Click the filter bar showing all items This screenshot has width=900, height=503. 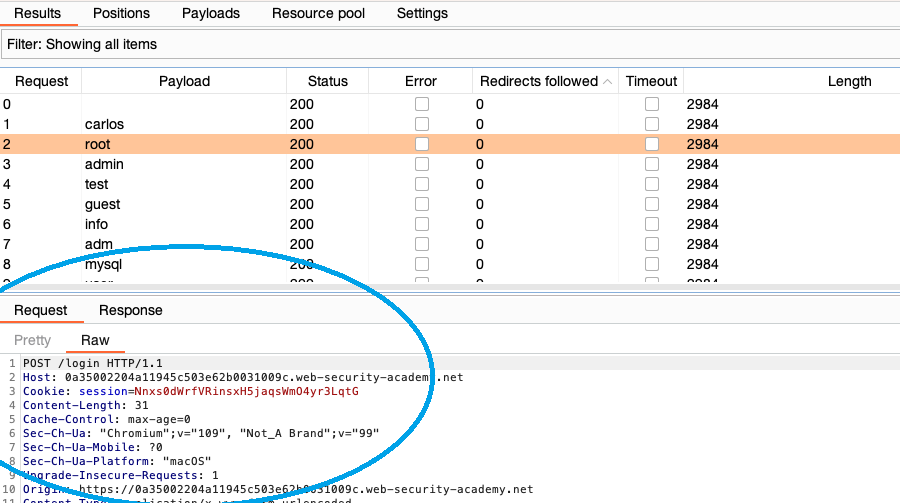tap(451, 44)
